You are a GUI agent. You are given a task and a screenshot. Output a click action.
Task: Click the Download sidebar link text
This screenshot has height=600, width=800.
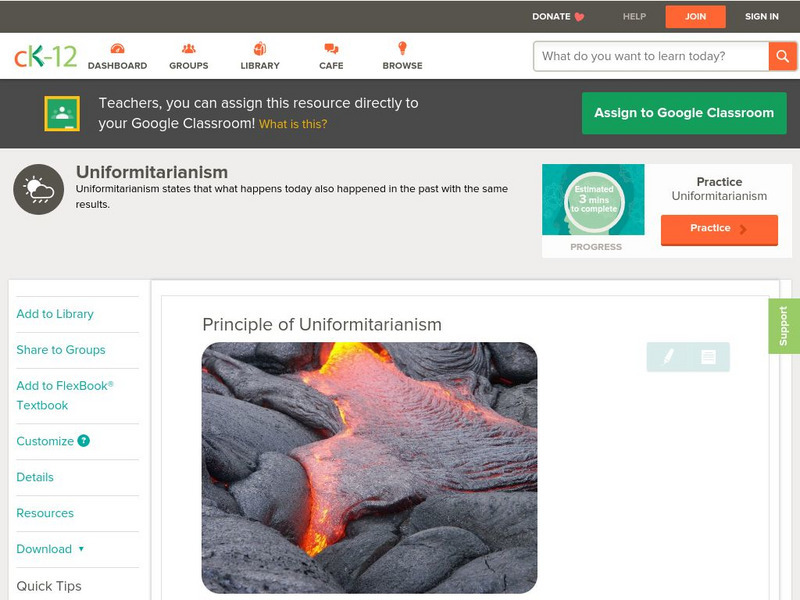[x=44, y=549]
